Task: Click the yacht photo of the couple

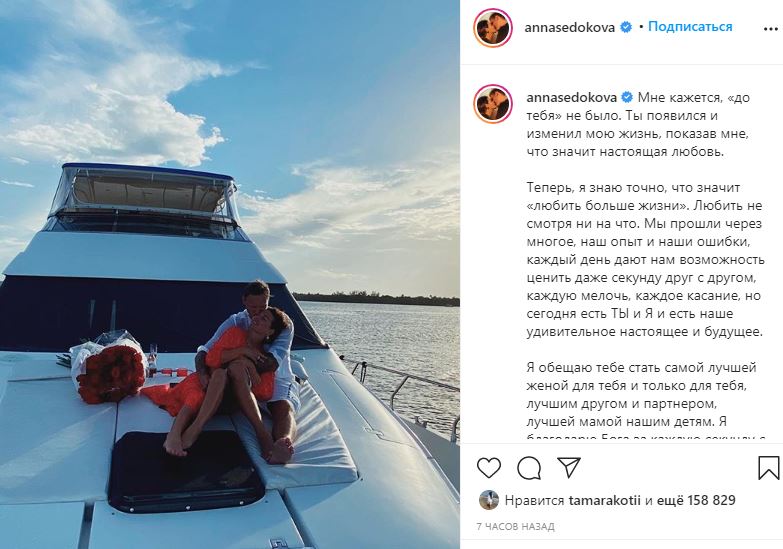Action: [x=230, y=274]
